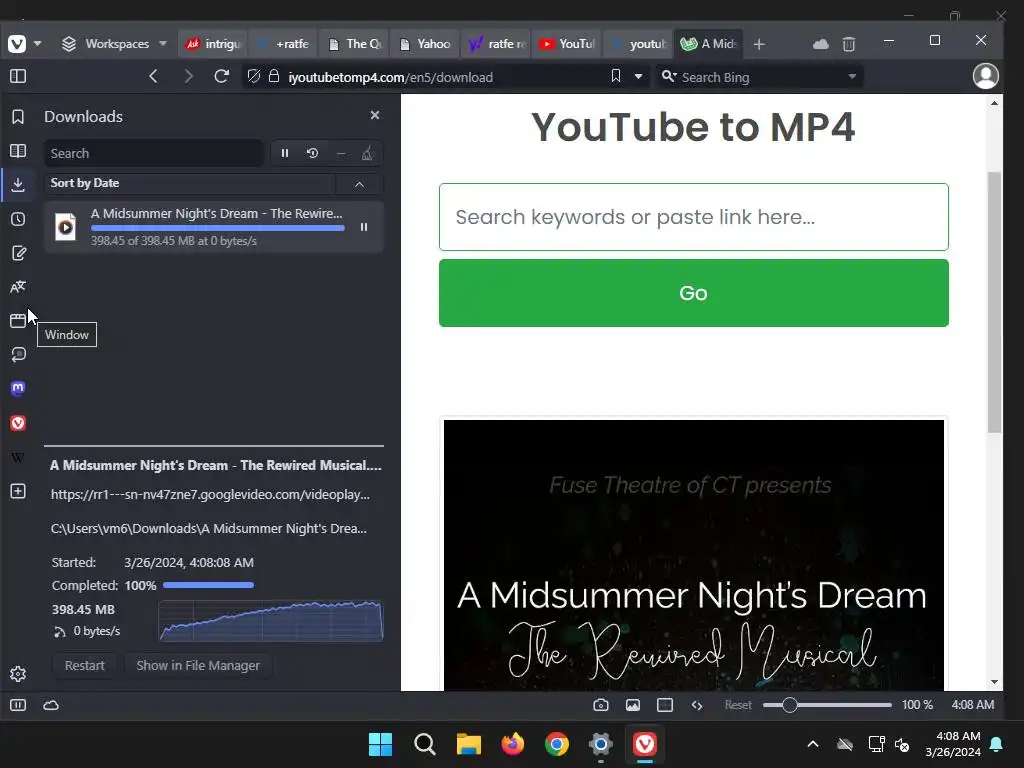Capture page camera icon in status bar
Image resolution: width=1024 pixels, height=768 pixels.
click(x=601, y=705)
